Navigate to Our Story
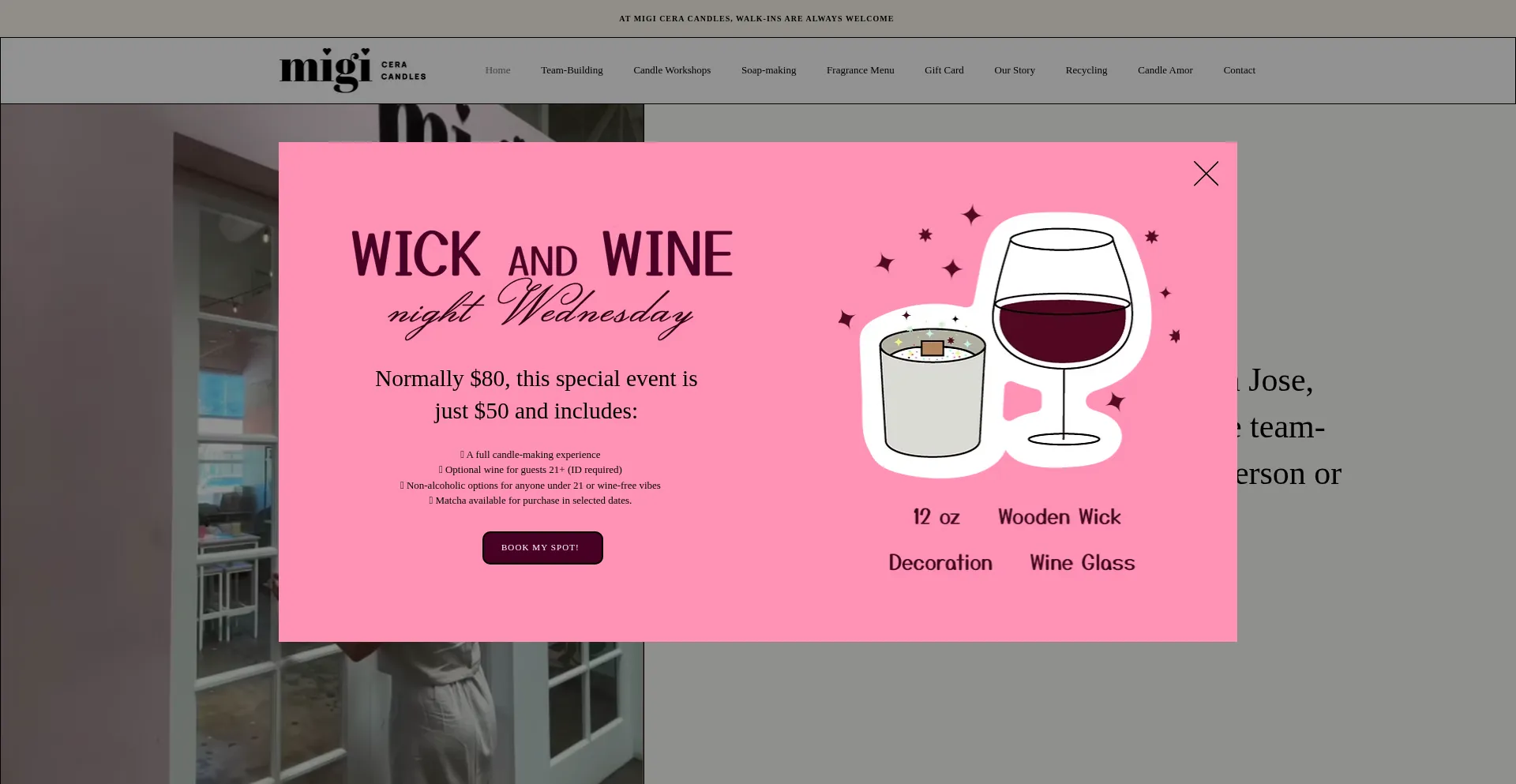This screenshot has width=1516, height=784. point(1014,70)
